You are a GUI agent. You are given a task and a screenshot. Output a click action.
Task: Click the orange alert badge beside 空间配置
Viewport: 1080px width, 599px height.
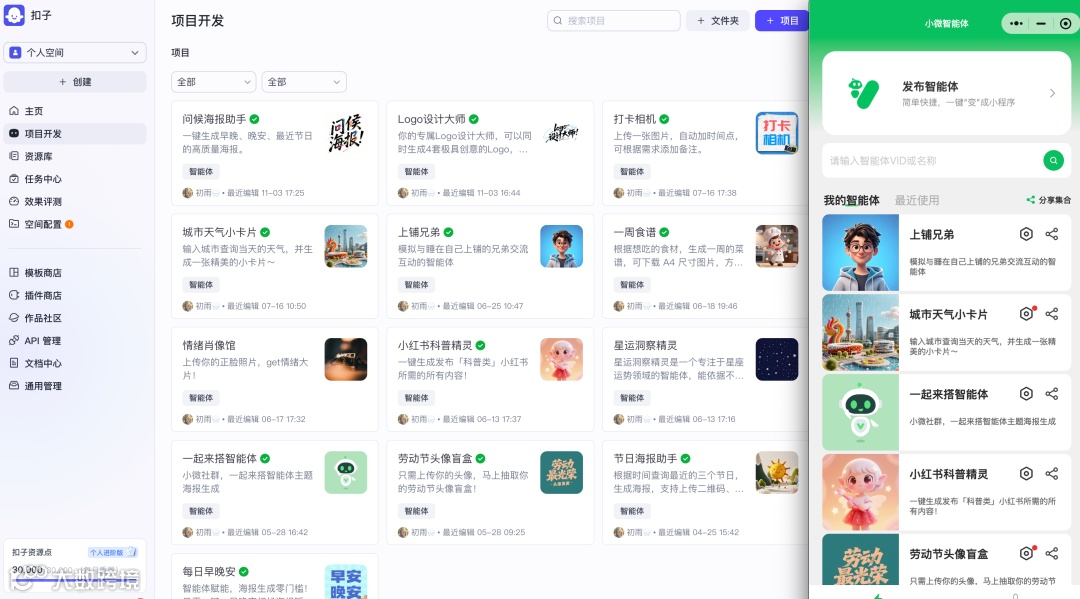pyautogui.click(x=69, y=224)
